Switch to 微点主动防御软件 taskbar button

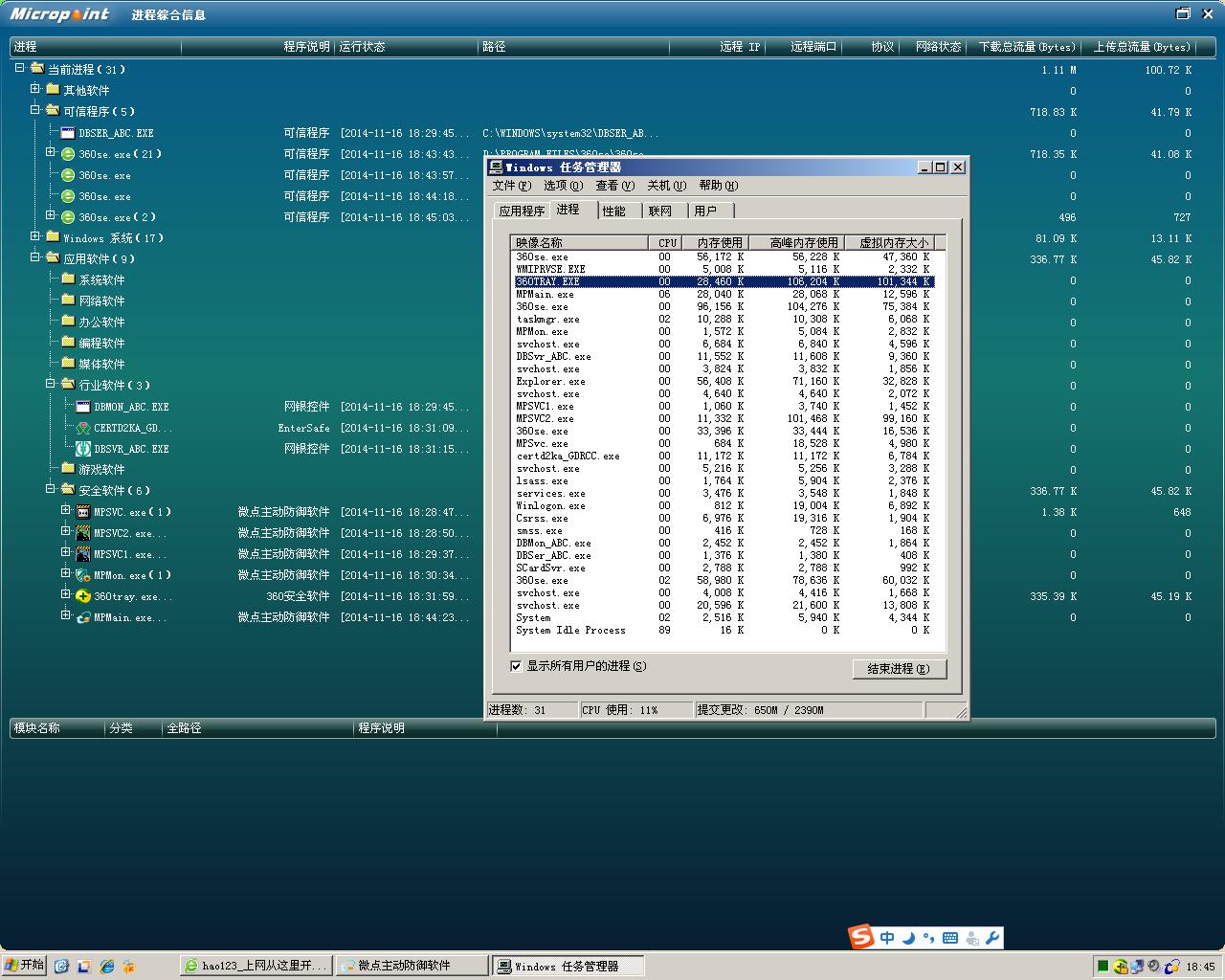click(412, 967)
